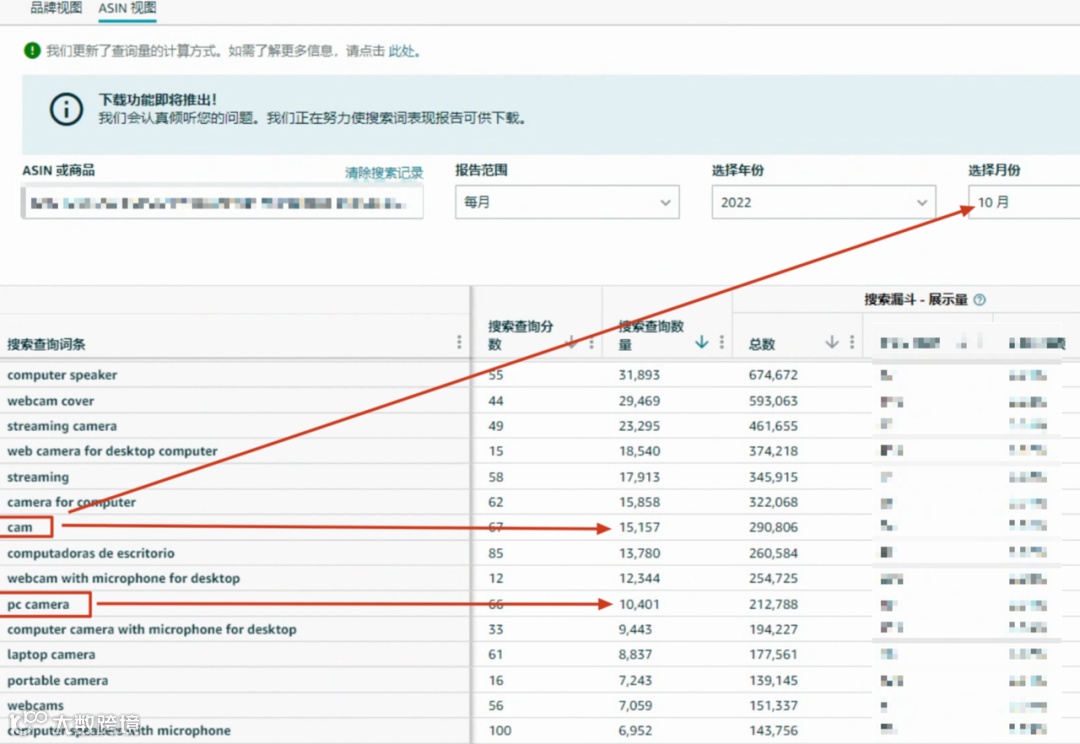Click the green notice icon beside the update message
The width and height of the screenshot is (1080, 744).
(x=32, y=50)
